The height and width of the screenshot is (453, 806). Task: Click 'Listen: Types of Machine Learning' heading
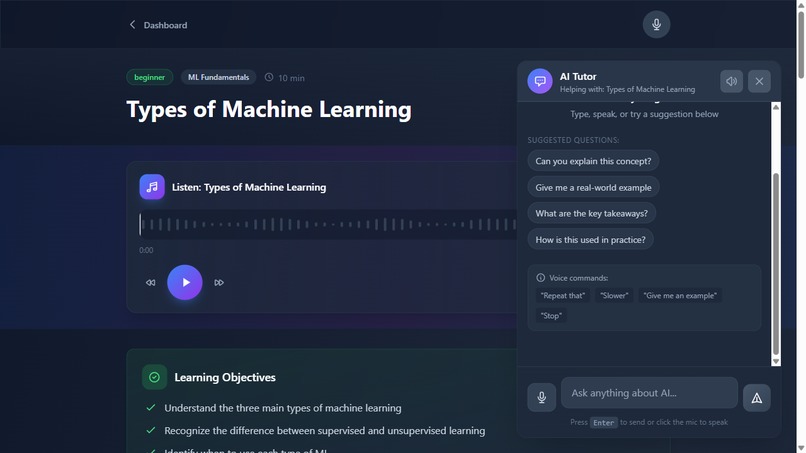(249, 187)
